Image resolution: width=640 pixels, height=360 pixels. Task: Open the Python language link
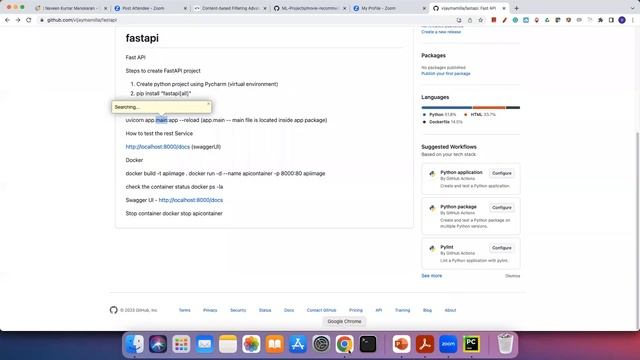click(440, 115)
